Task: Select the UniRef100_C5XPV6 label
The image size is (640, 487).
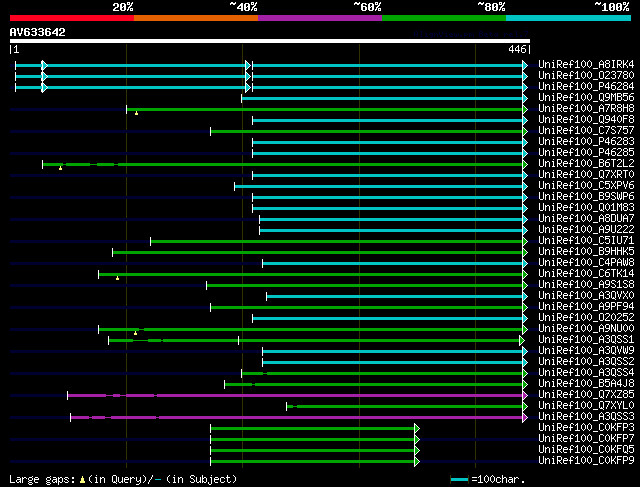Action: pos(586,186)
